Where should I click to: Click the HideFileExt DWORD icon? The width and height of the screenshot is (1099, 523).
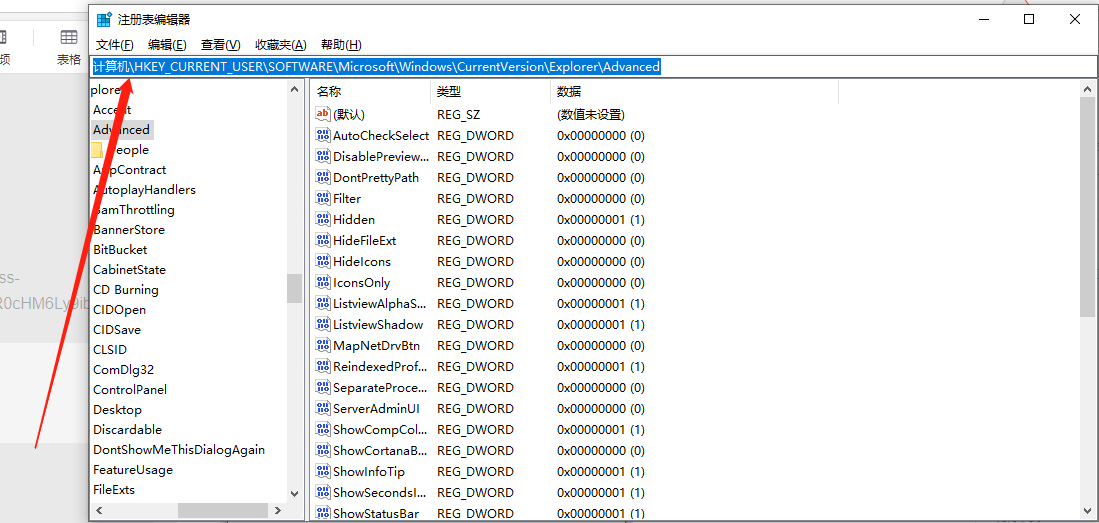tap(322, 240)
